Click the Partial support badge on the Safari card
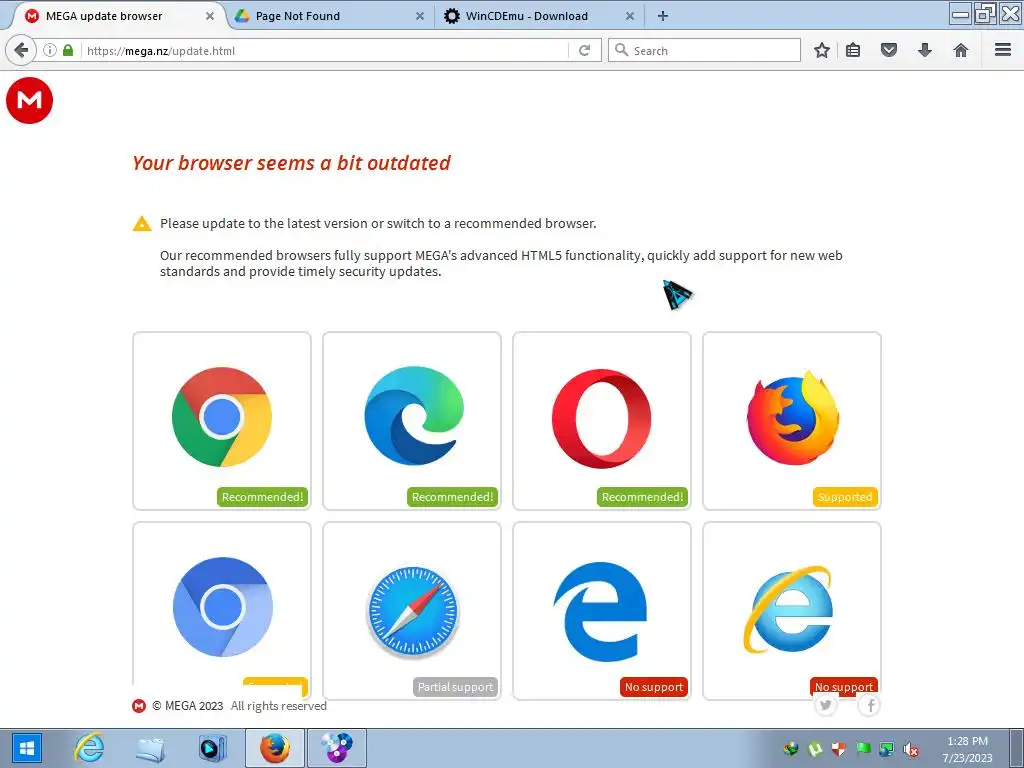Viewport: 1024px width, 768px height. (x=456, y=687)
